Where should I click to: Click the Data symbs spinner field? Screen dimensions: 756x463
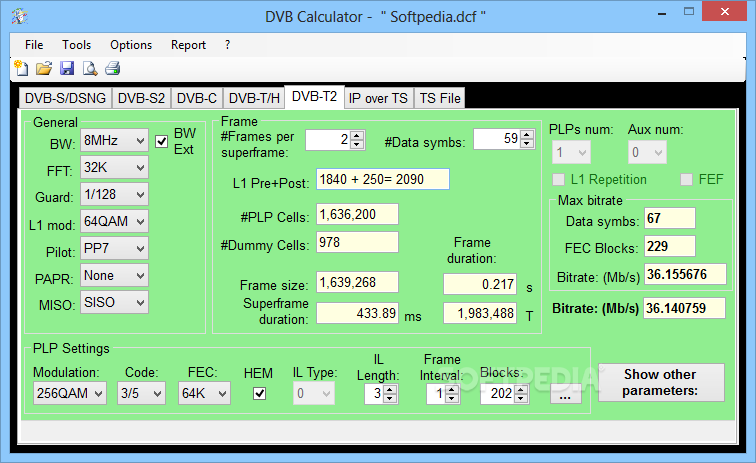pyautogui.click(x=504, y=139)
